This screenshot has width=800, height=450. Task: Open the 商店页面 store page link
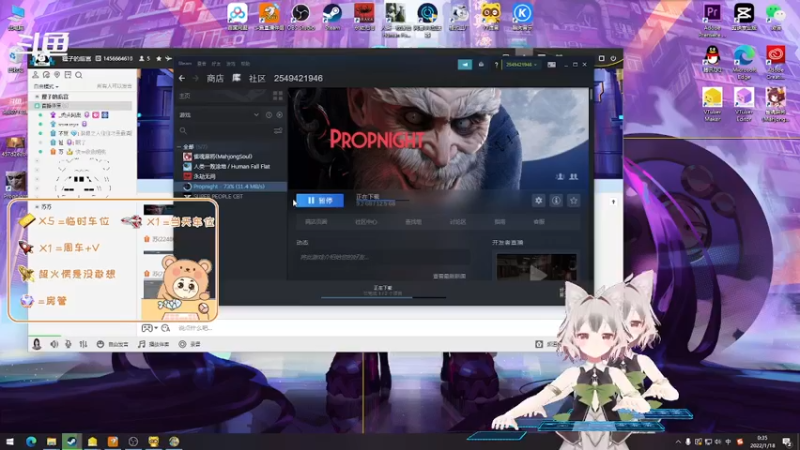point(316,222)
